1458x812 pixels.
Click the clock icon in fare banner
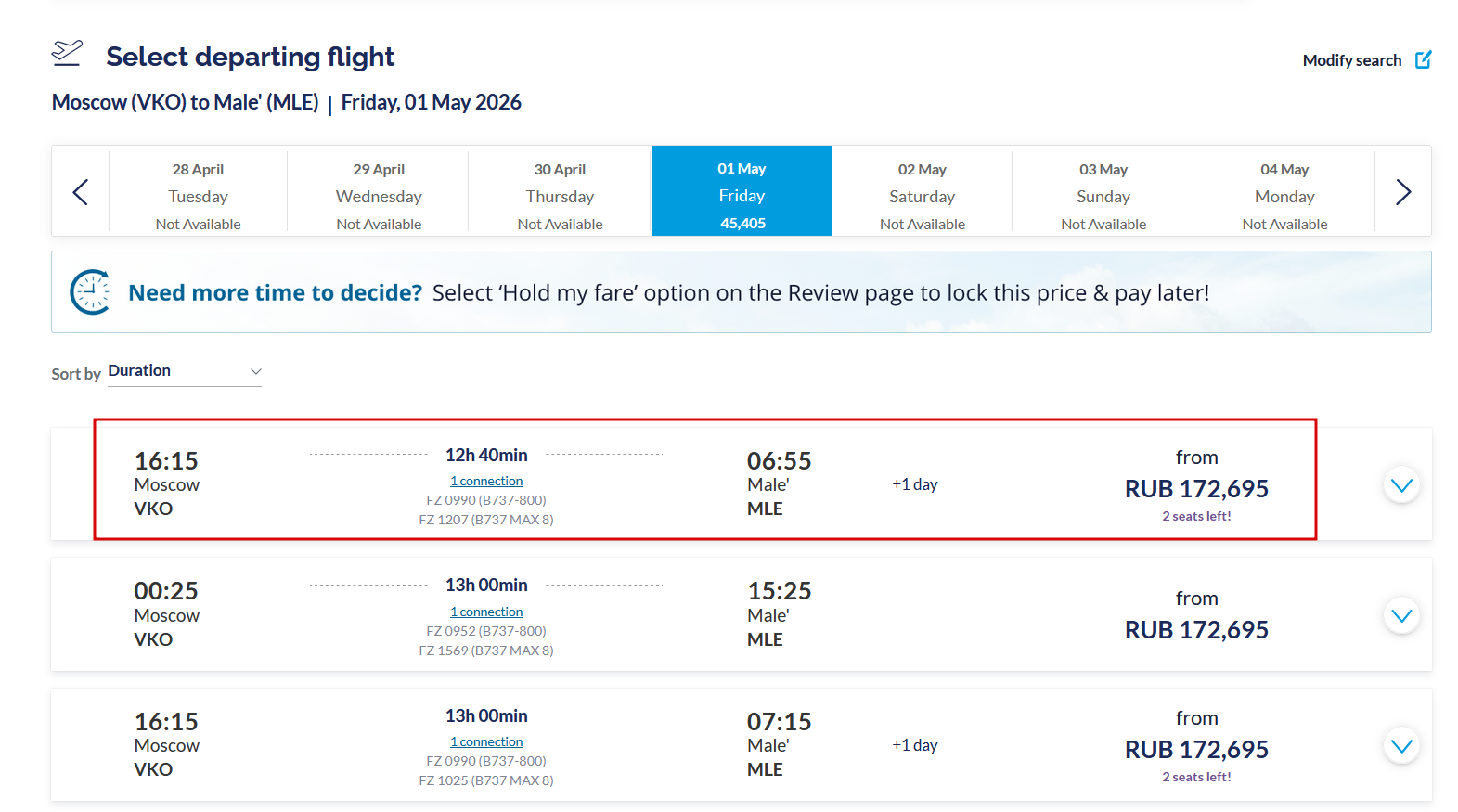[90, 292]
